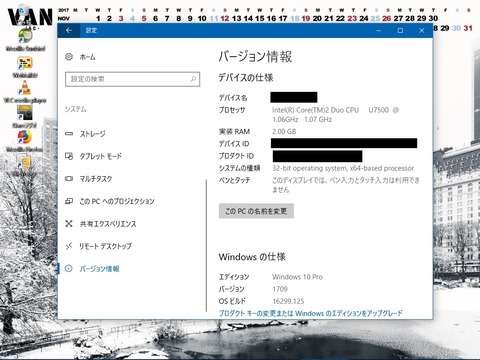Open the folder shortcut below Firefox
This screenshot has height=360, width=480.
24,165
